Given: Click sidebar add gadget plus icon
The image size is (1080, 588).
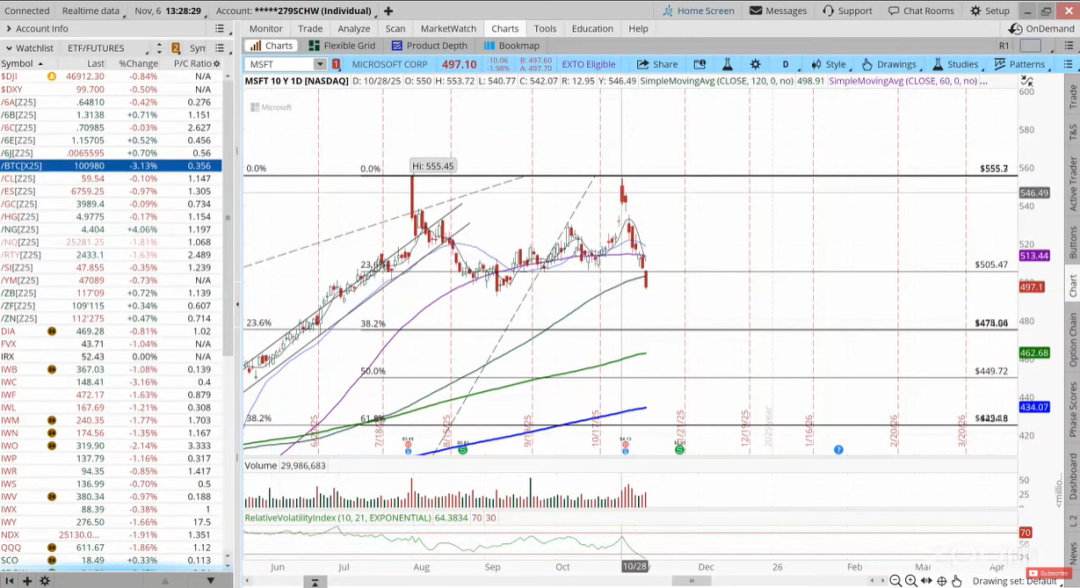Looking at the screenshot, I should (27, 581).
